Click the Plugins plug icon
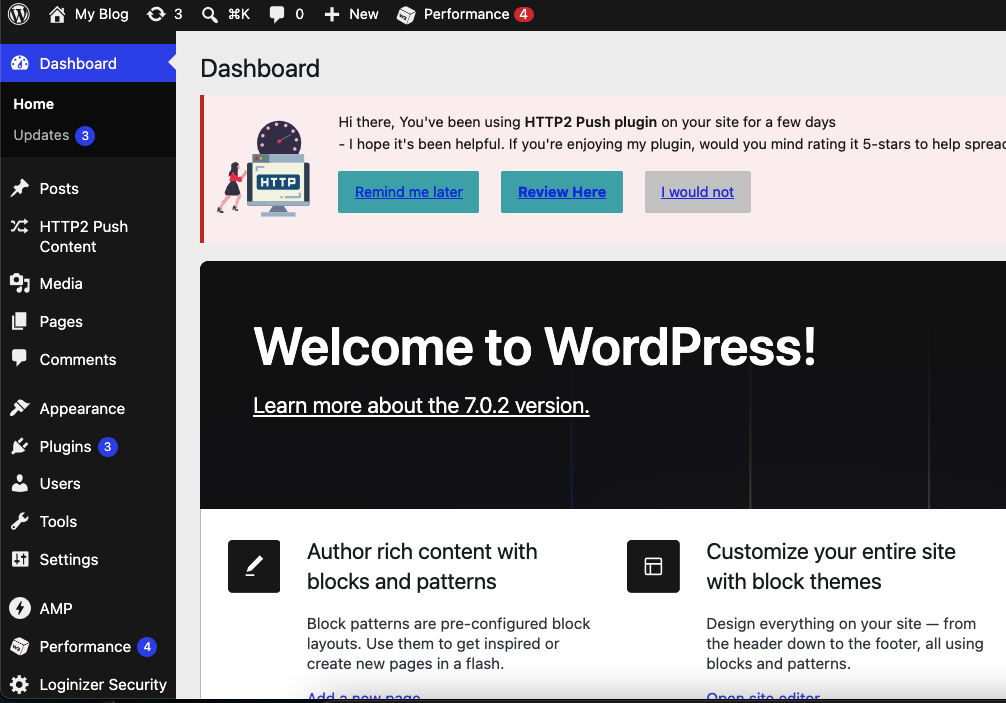This screenshot has width=1006, height=703. pos(20,446)
